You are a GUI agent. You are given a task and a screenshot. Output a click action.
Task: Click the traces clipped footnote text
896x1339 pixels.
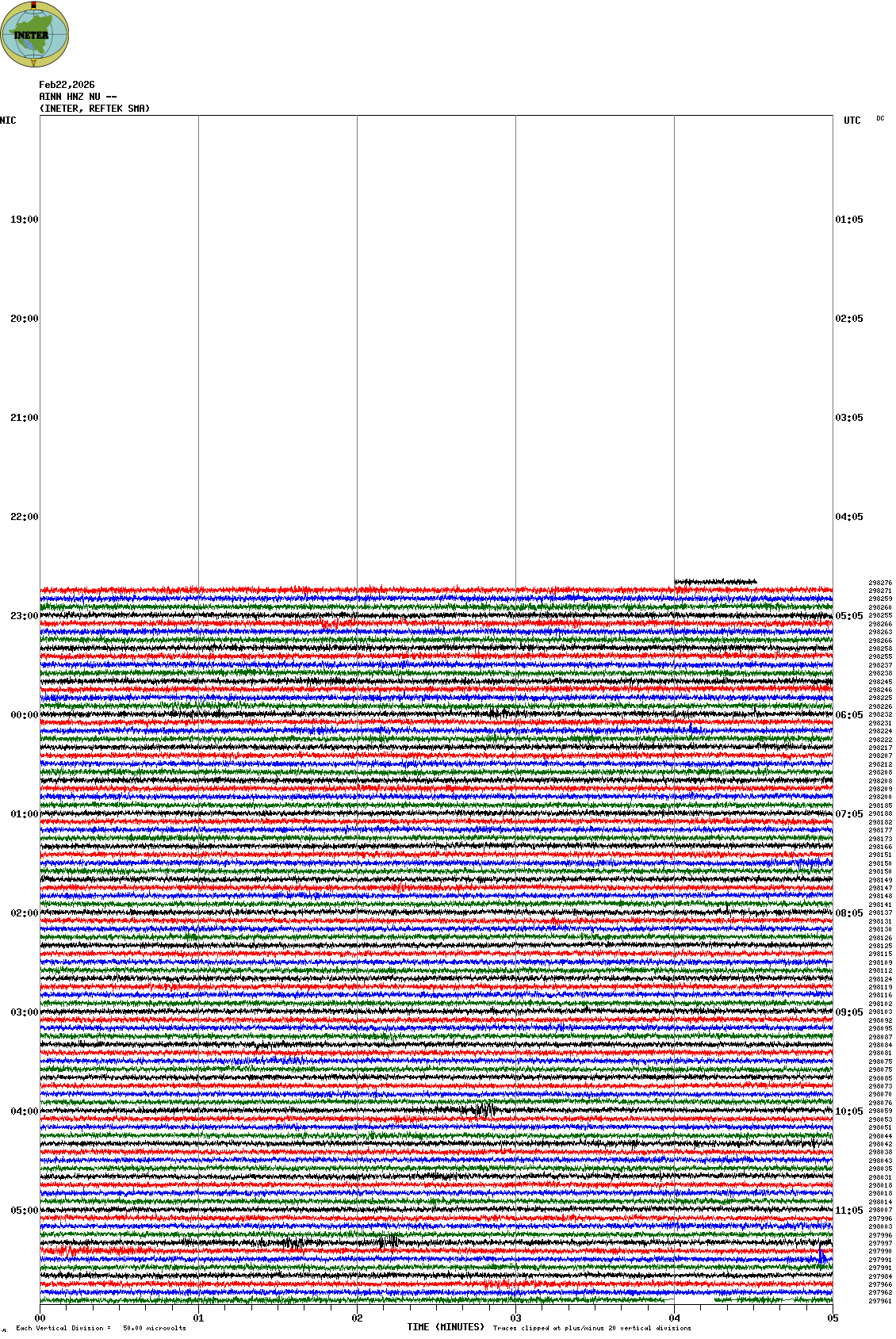(592, 1328)
